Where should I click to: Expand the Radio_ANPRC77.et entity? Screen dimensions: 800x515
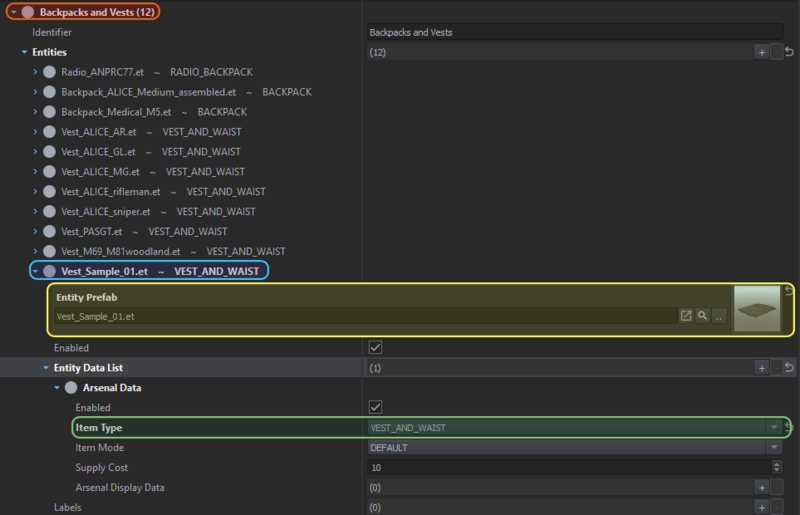[36, 72]
